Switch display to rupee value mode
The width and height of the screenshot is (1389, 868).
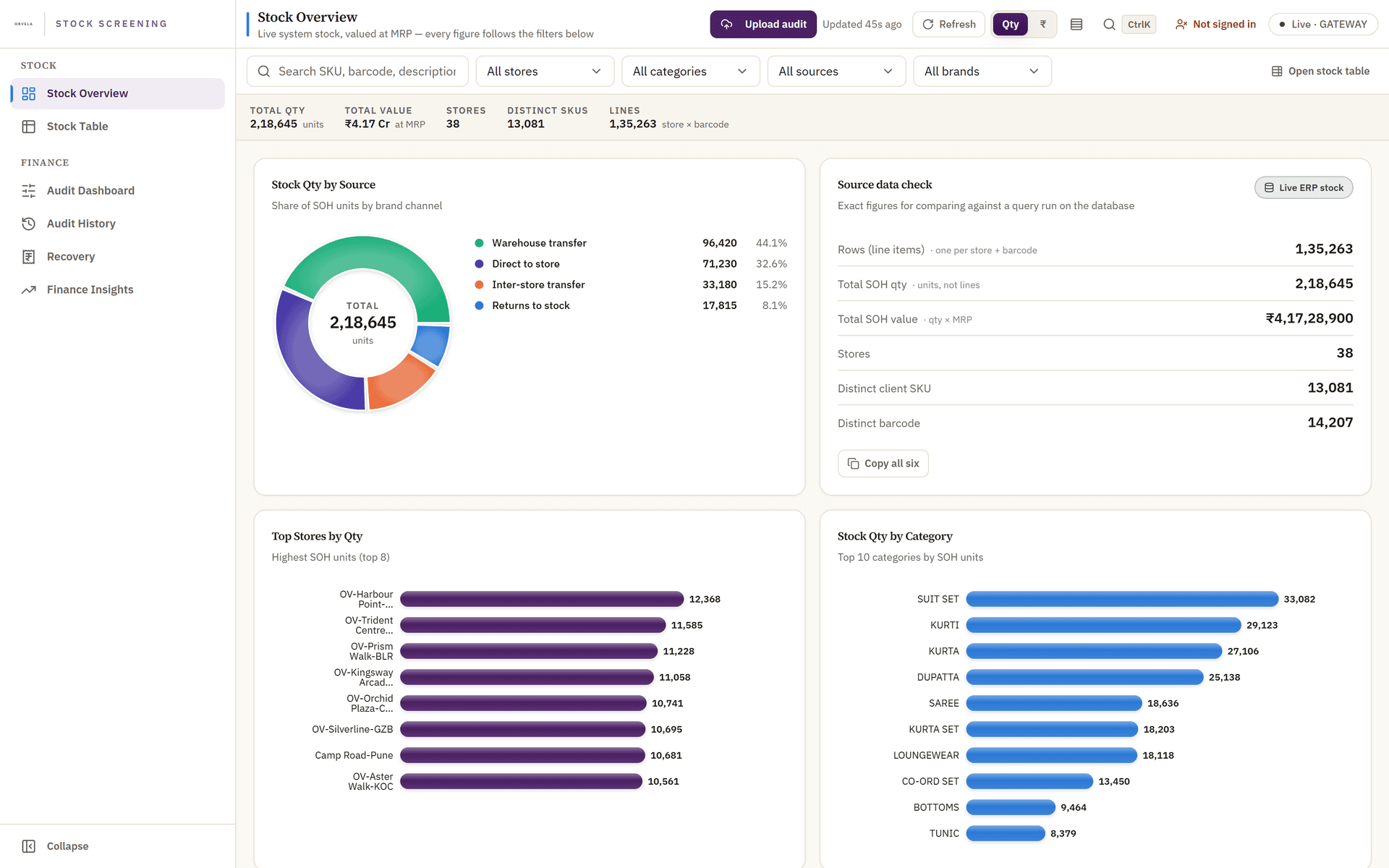point(1042,25)
